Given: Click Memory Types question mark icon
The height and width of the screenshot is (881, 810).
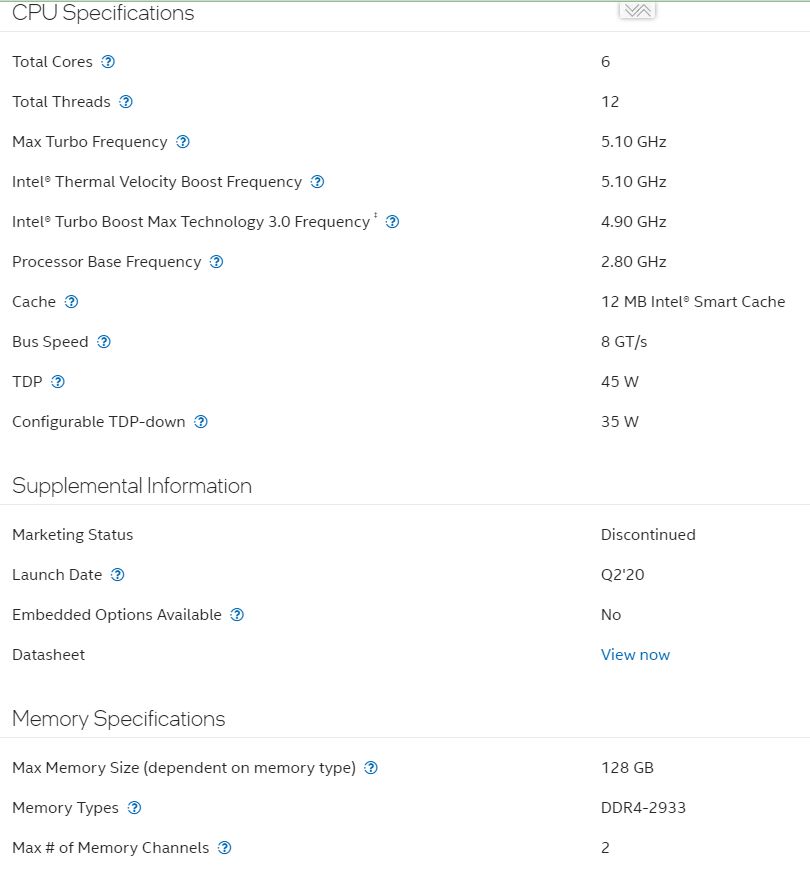Looking at the screenshot, I should pos(134,808).
